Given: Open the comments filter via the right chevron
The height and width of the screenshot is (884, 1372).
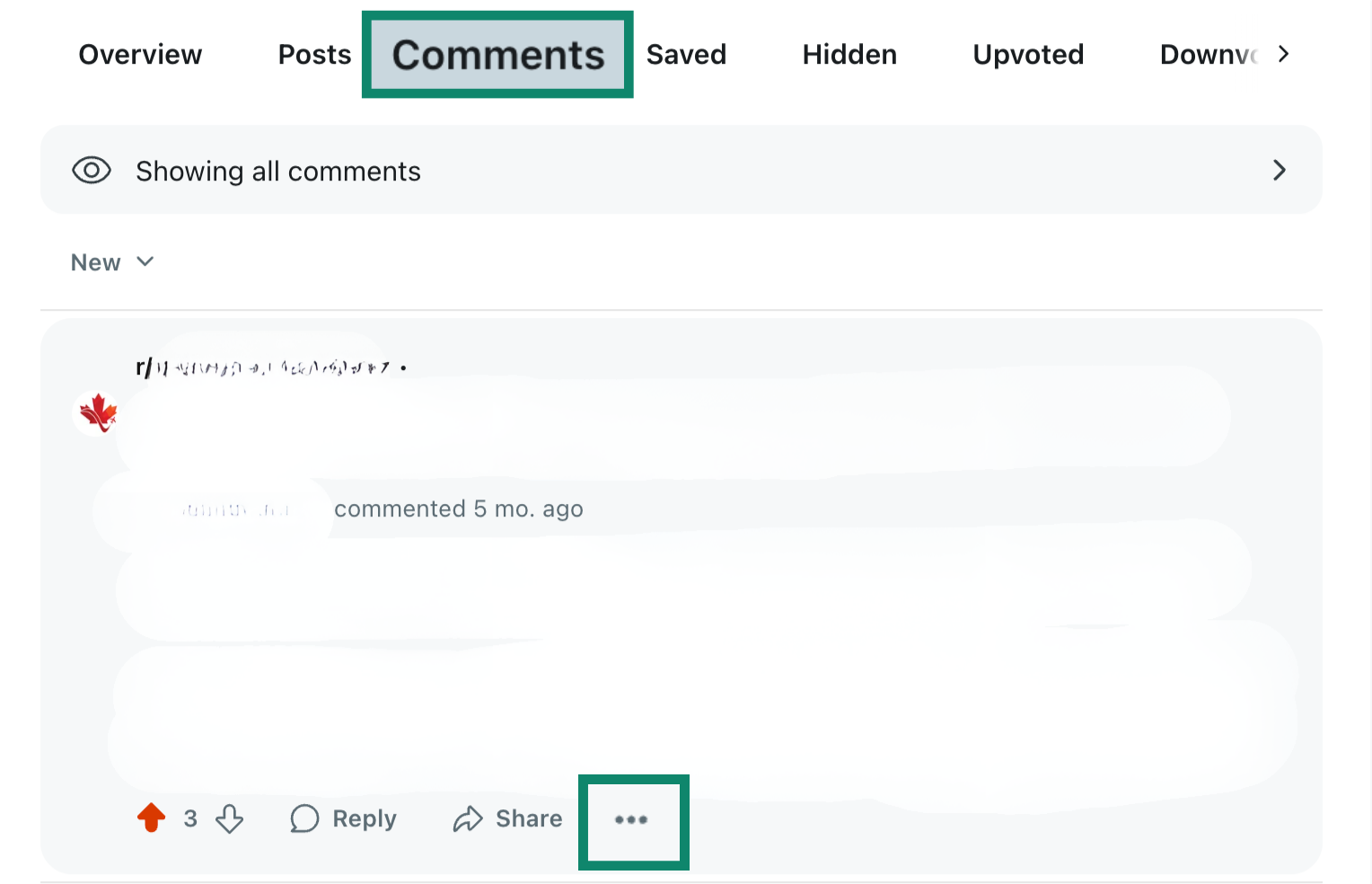Looking at the screenshot, I should [x=1280, y=170].
